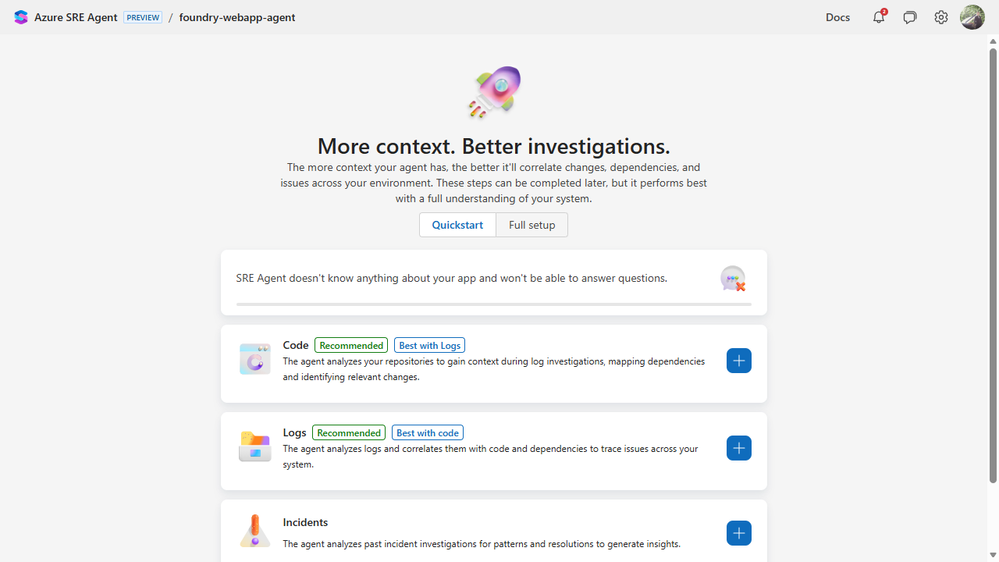Screen dimensions: 999x562
Task: Open the notifications bell
Action: click(x=879, y=17)
